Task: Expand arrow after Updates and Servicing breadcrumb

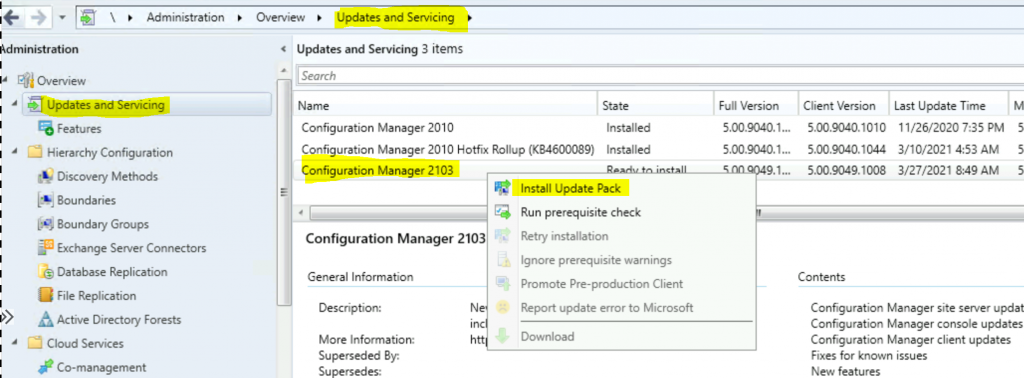Action: (470, 18)
